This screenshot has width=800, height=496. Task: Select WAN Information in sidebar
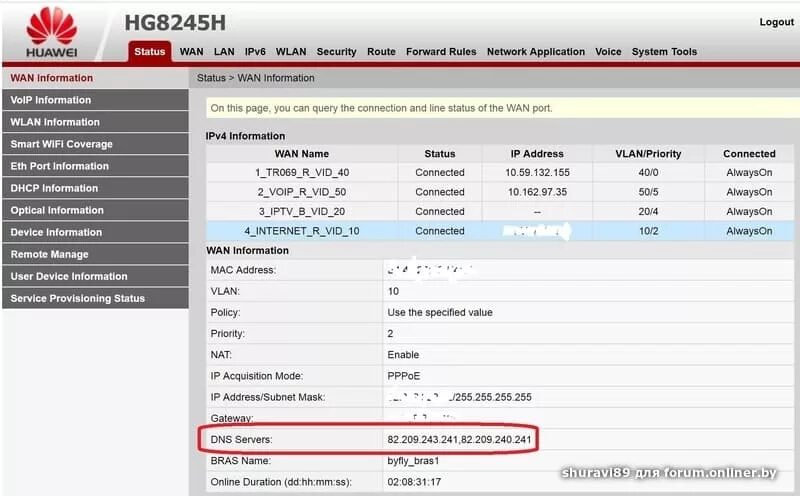[x=95, y=78]
